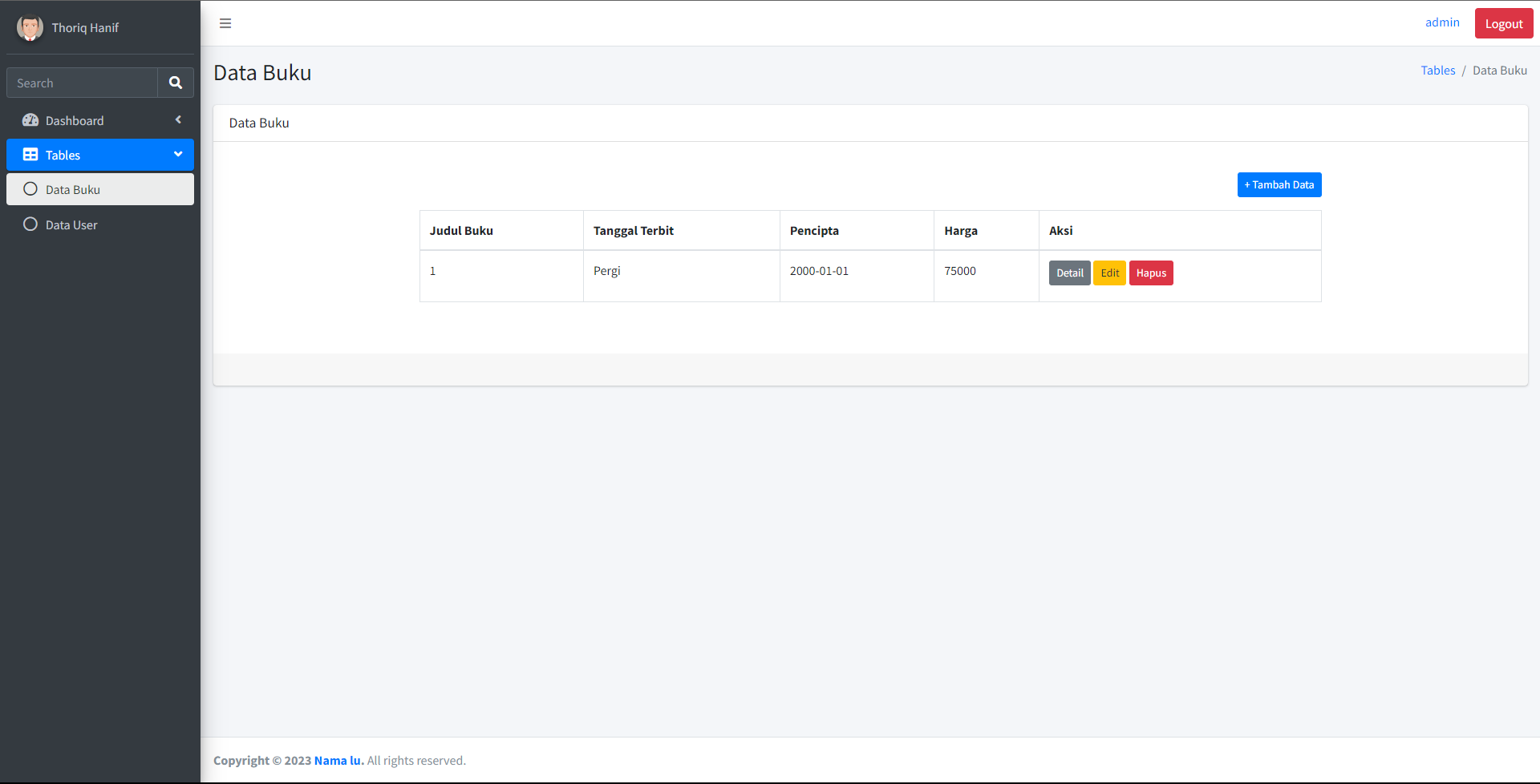Log out using the Logout button
Image resolution: width=1540 pixels, height=784 pixels.
(x=1503, y=24)
